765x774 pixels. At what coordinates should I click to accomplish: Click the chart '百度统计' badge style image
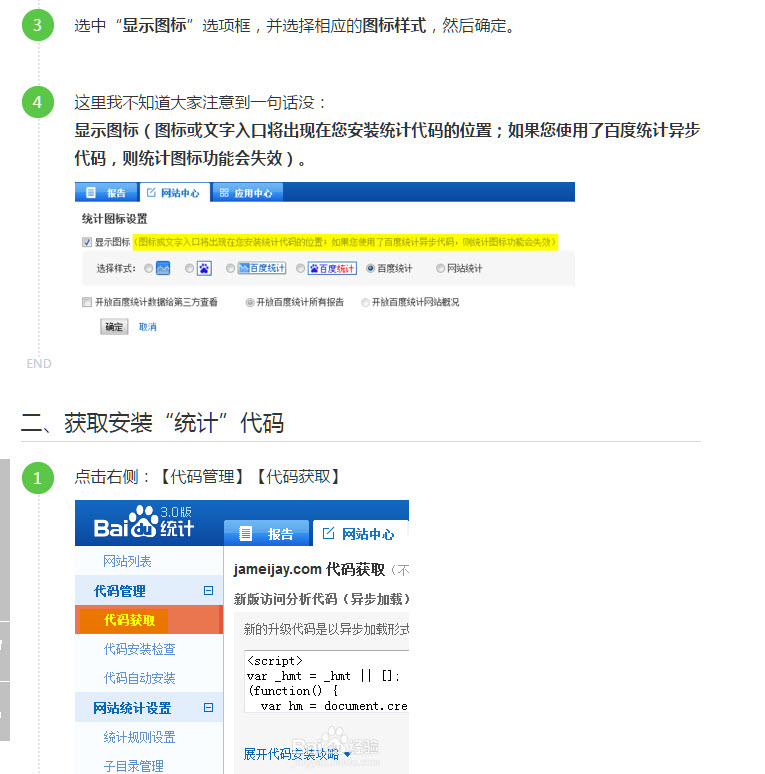coord(262,268)
